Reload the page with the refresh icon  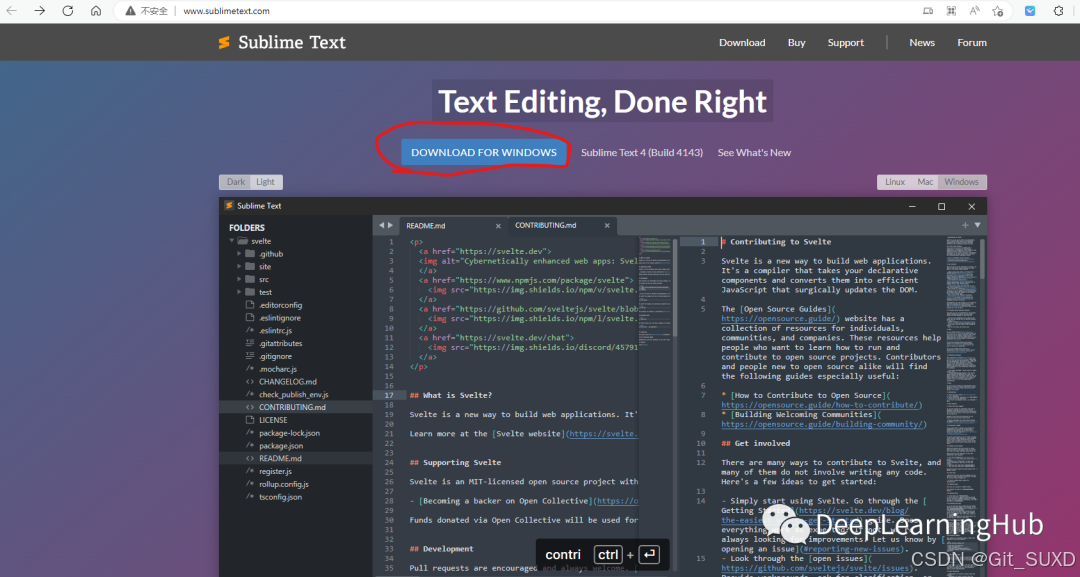click(68, 11)
